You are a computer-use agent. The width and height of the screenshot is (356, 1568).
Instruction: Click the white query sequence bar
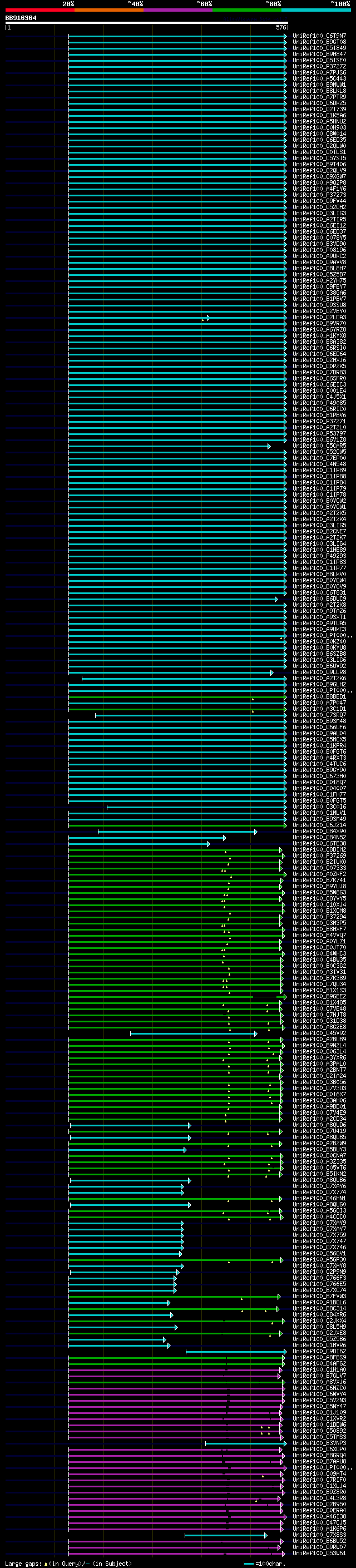147,22
